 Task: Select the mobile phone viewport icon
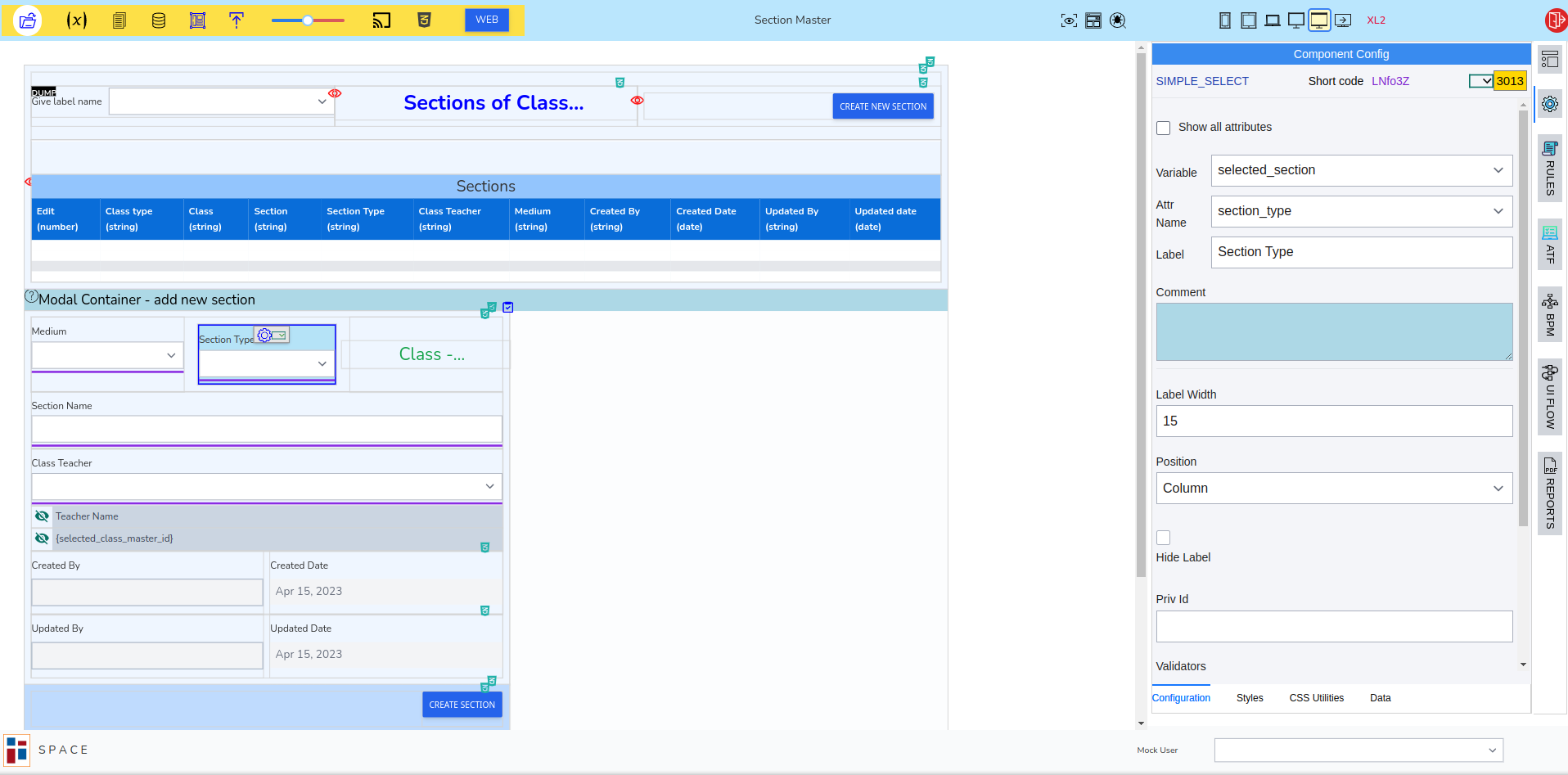pyautogui.click(x=1224, y=20)
